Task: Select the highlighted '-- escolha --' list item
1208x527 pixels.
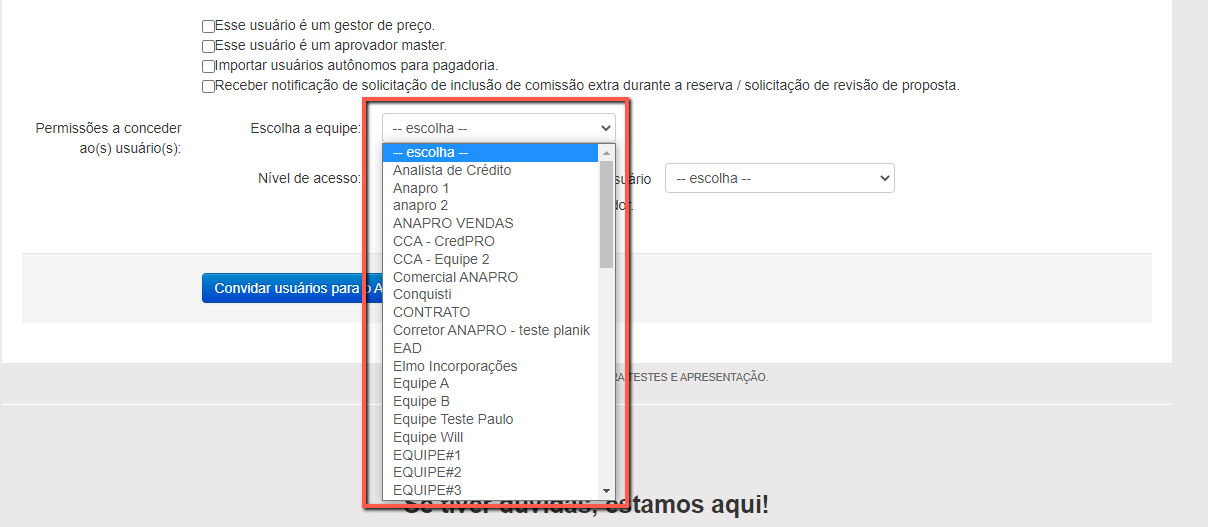Action: [x=430, y=153]
